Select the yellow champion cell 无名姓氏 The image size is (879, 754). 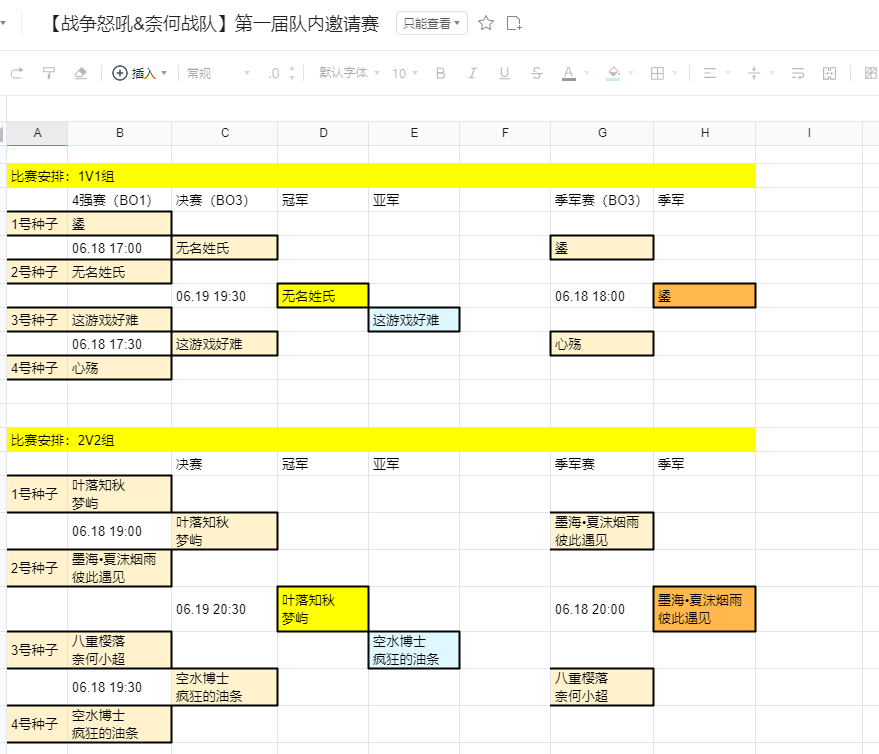point(323,296)
